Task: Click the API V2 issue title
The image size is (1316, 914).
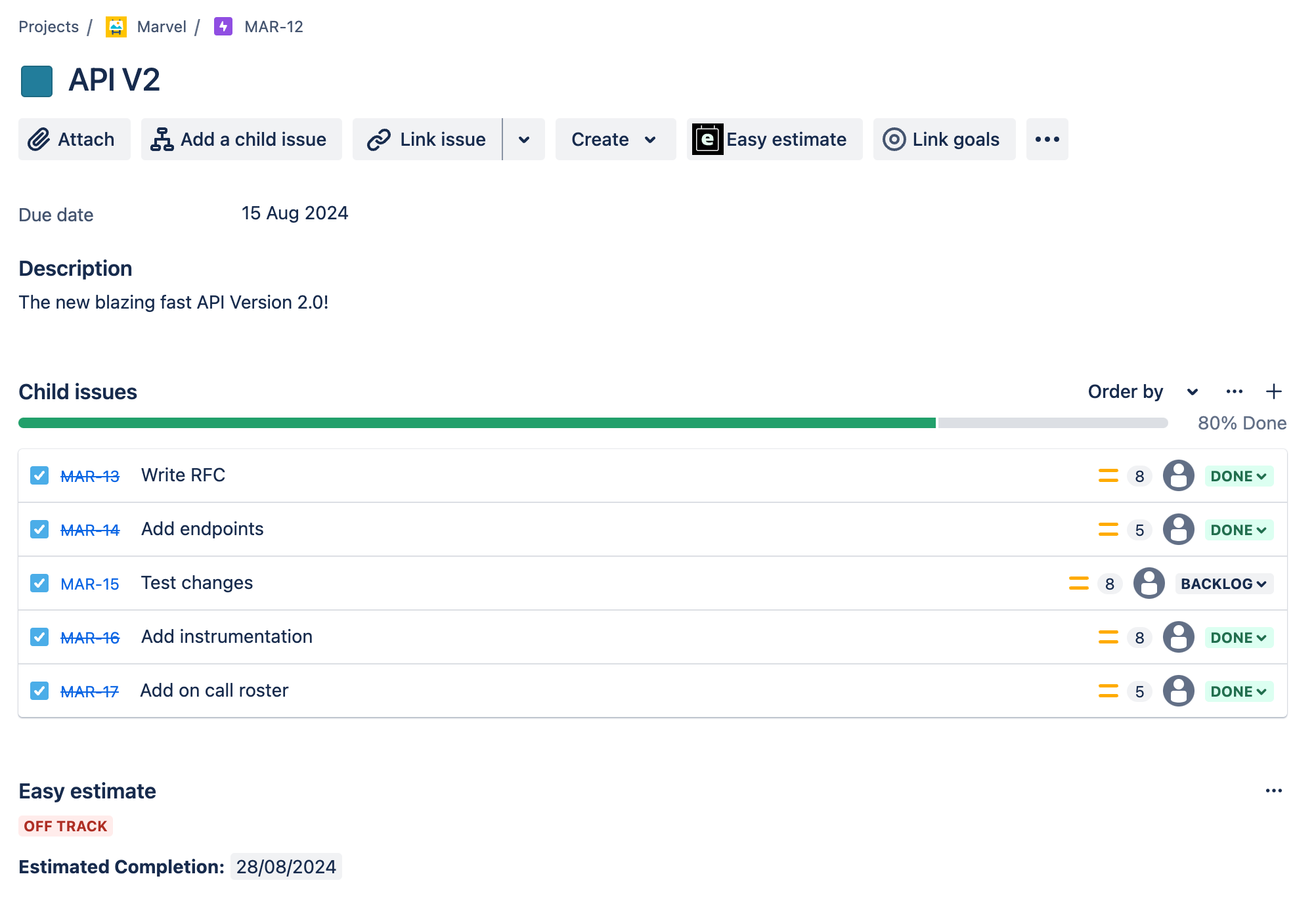Action: [x=114, y=80]
